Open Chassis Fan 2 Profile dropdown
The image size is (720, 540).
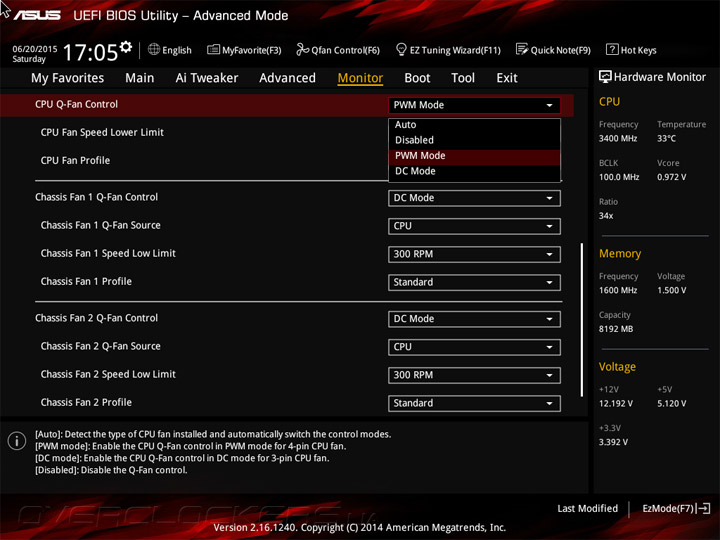pyautogui.click(x=474, y=403)
